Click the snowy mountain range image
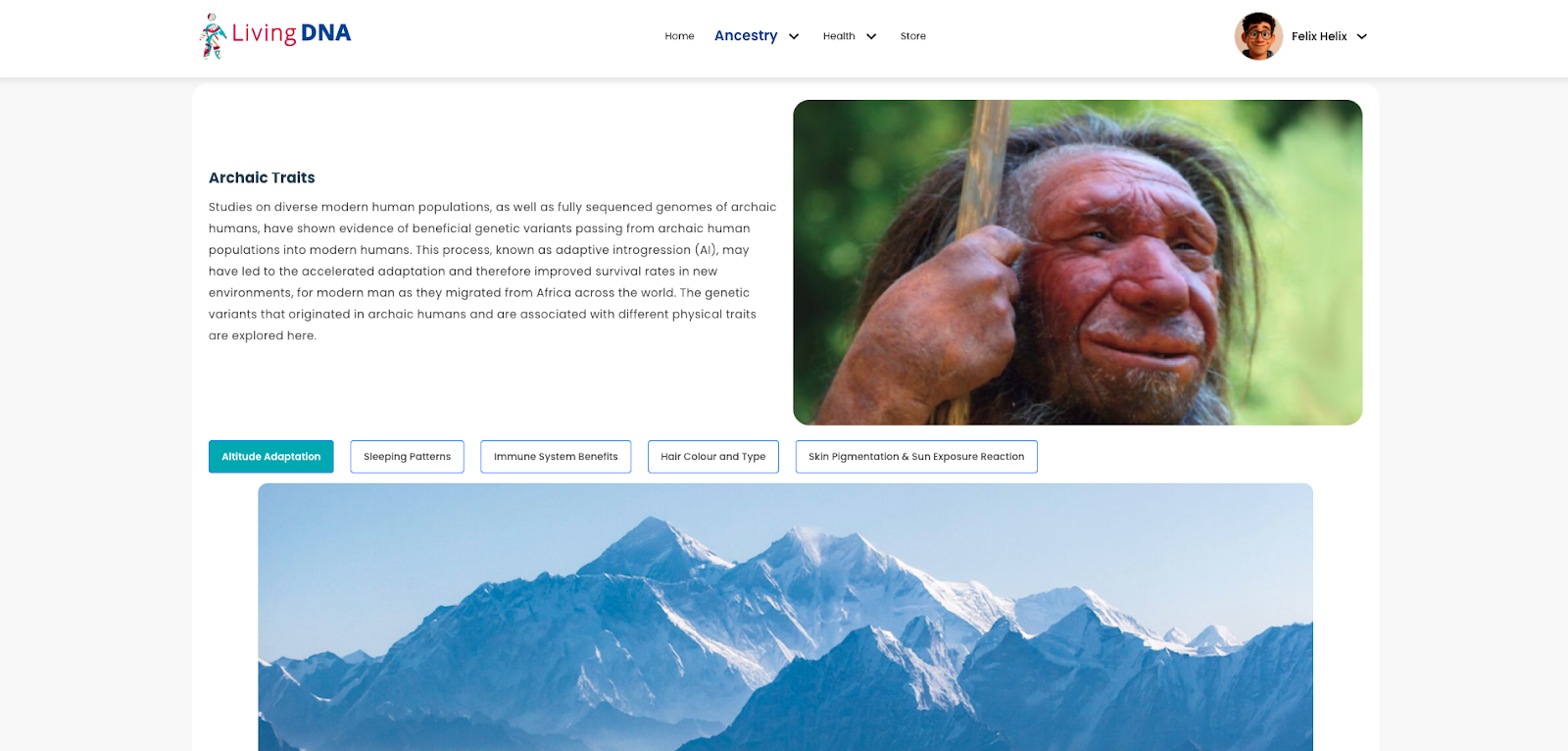 tap(785, 617)
